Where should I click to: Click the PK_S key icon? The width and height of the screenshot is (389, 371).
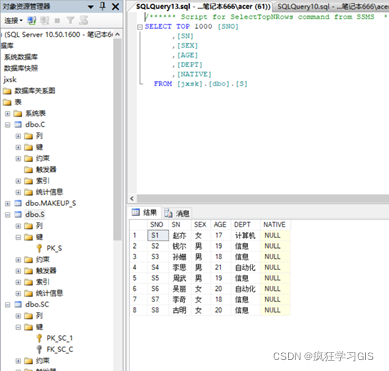click(x=39, y=248)
